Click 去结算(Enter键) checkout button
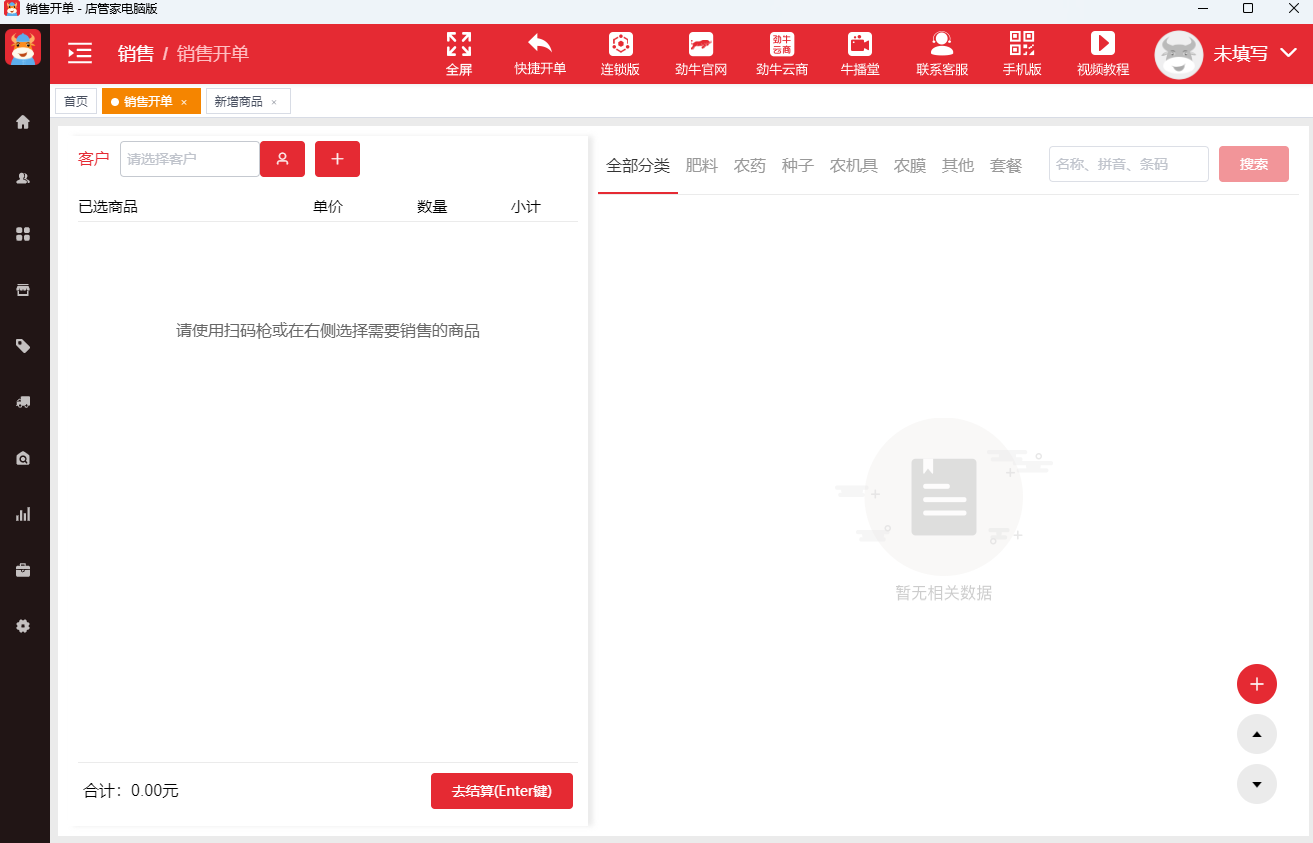 [502, 791]
